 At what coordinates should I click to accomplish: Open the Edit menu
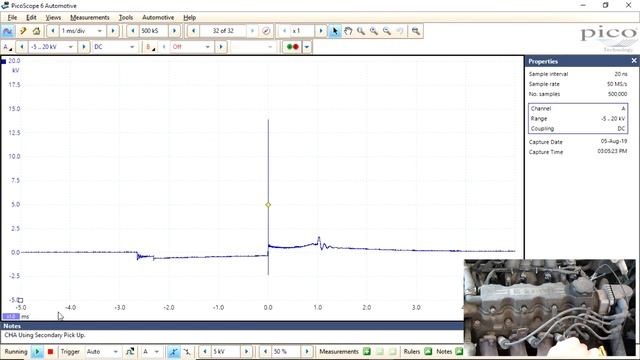click(x=31, y=18)
